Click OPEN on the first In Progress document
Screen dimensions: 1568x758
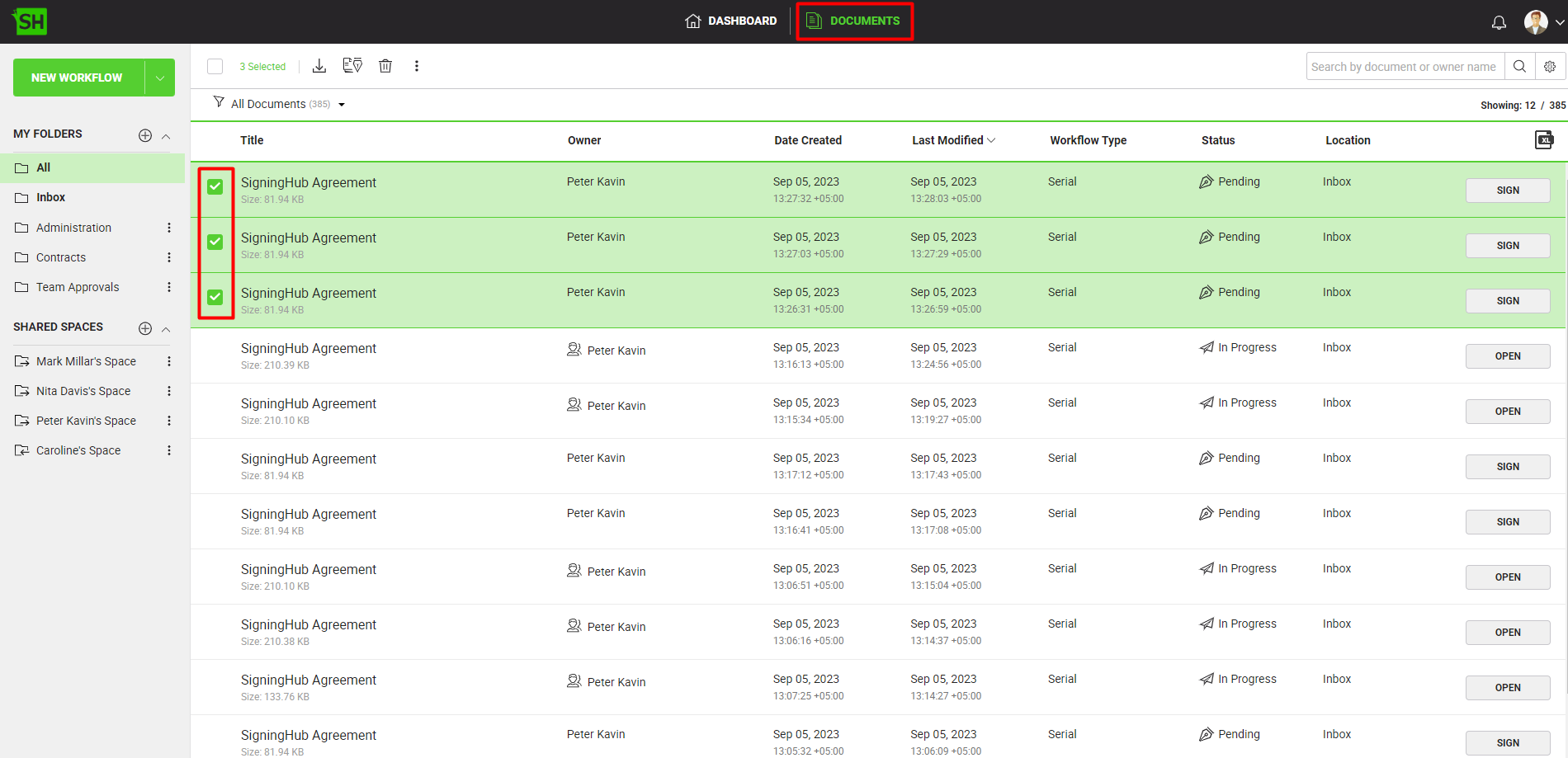1507,356
